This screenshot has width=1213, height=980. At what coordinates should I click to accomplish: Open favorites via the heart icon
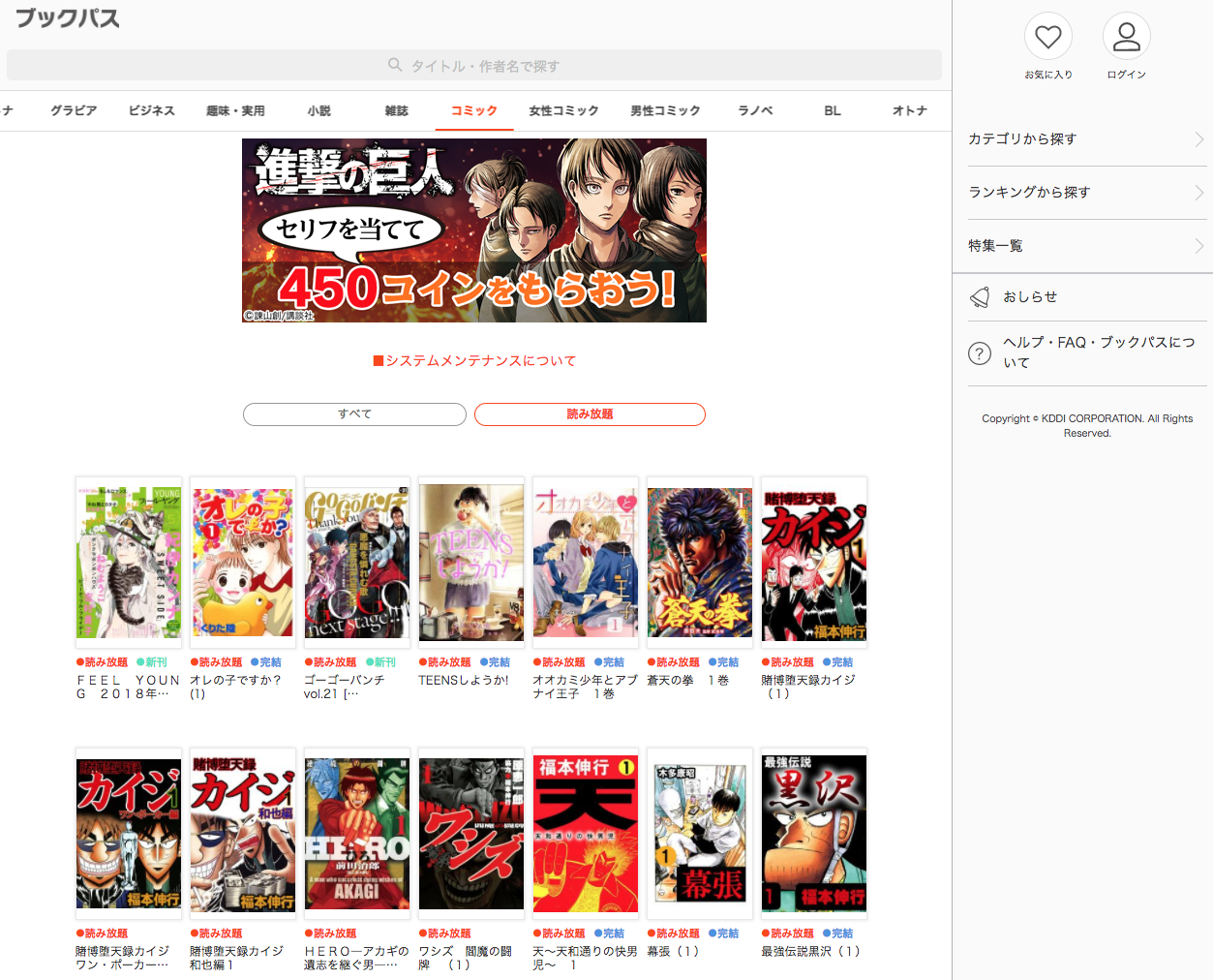1048,37
